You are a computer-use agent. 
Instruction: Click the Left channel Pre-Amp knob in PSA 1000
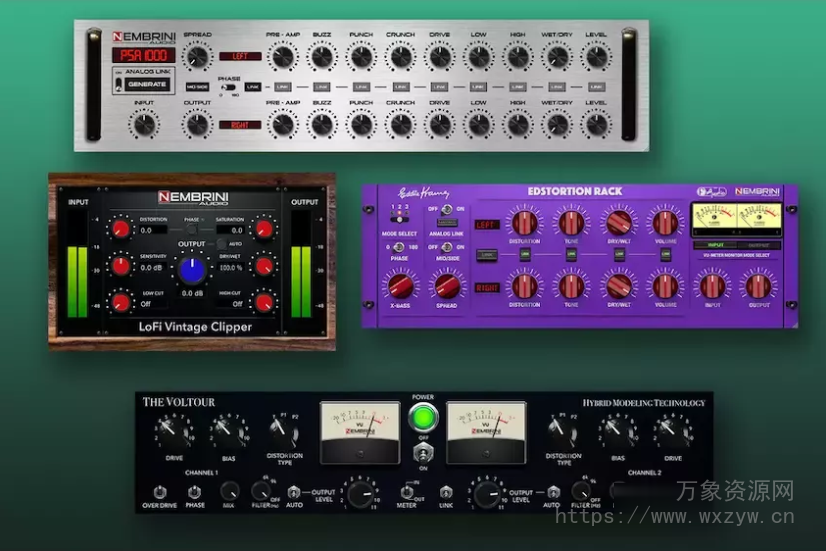(x=283, y=56)
